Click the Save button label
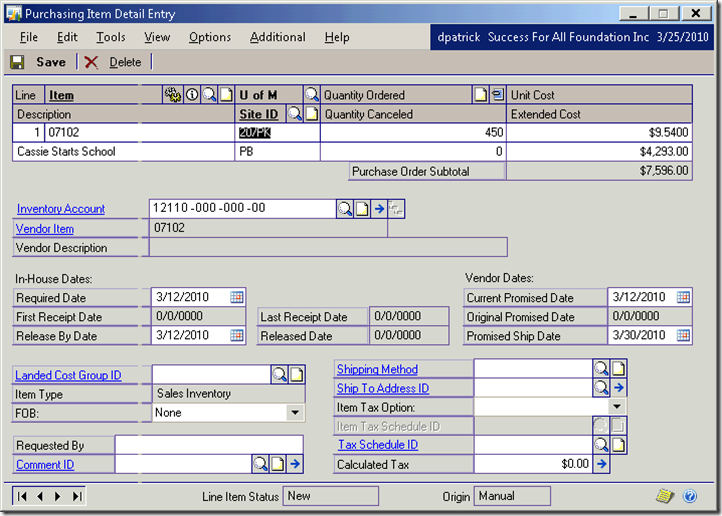 click(x=51, y=62)
